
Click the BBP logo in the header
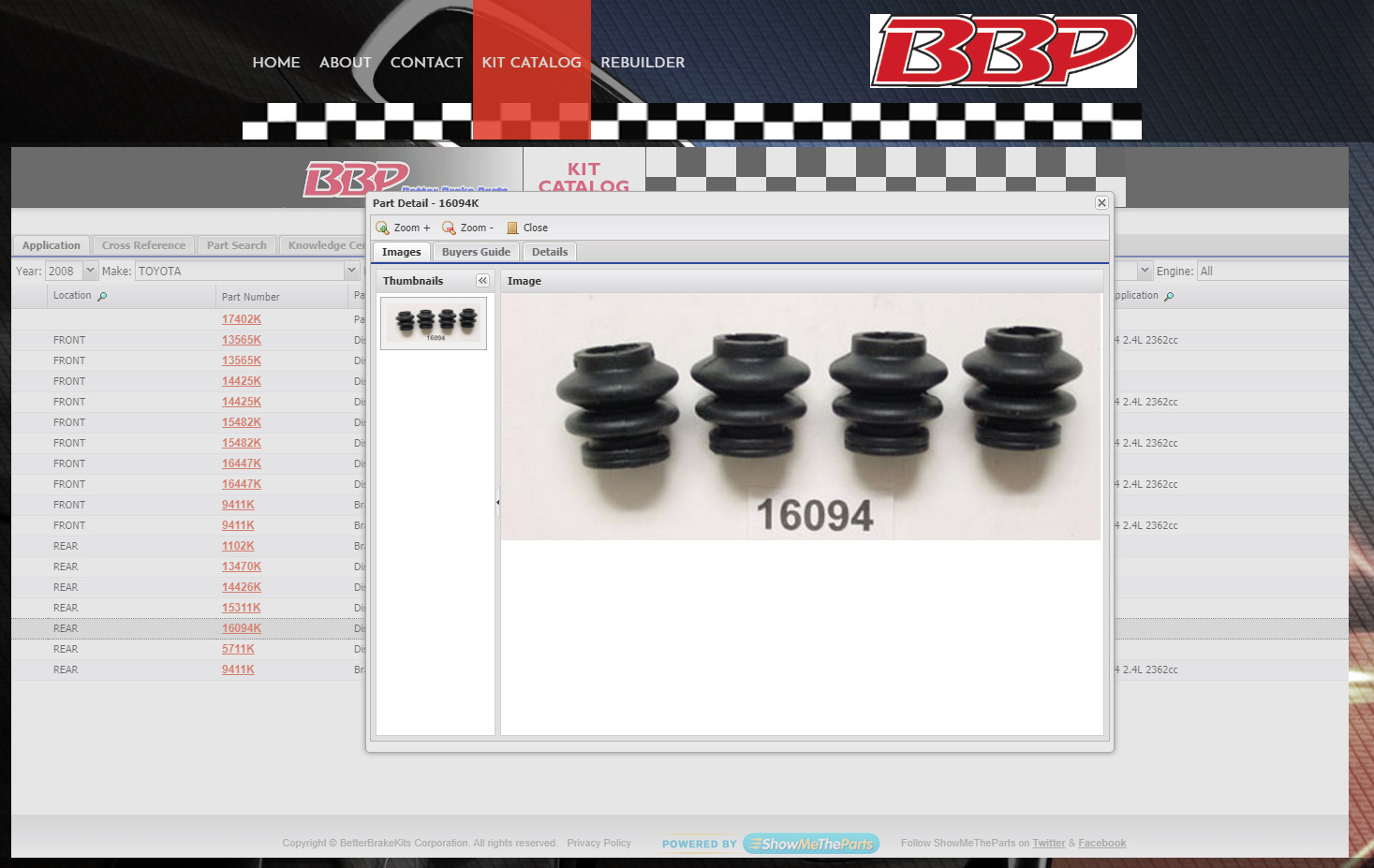tap(1003, 51)
